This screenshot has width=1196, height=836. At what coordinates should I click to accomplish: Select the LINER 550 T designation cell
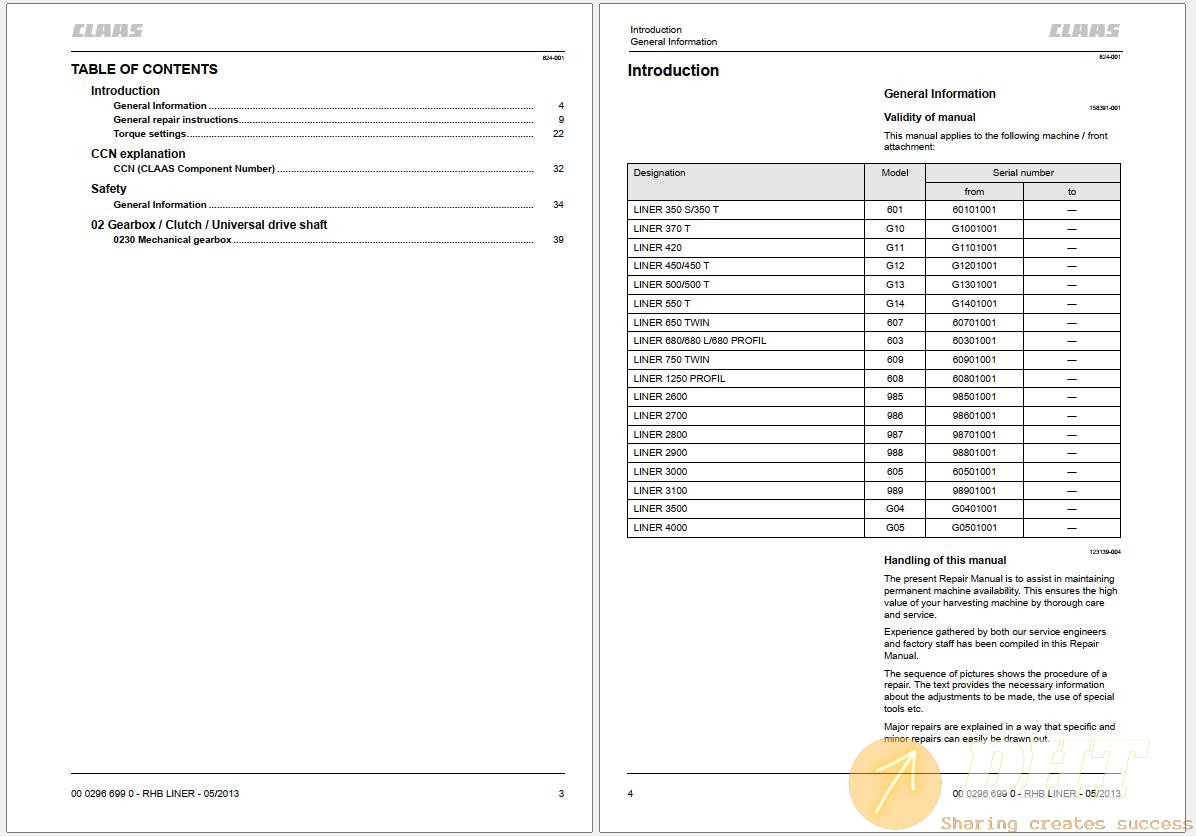point(746,303)
